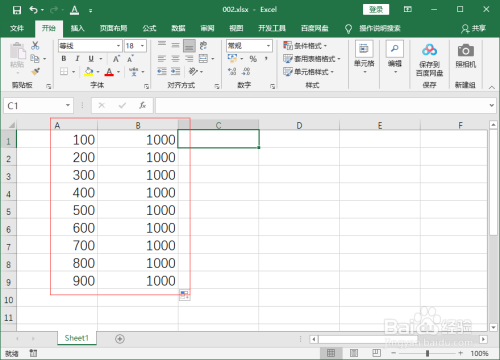Toggle middle vertical alignment
Image resolution: width=500 pixels, height=360 pixels.
175,45
